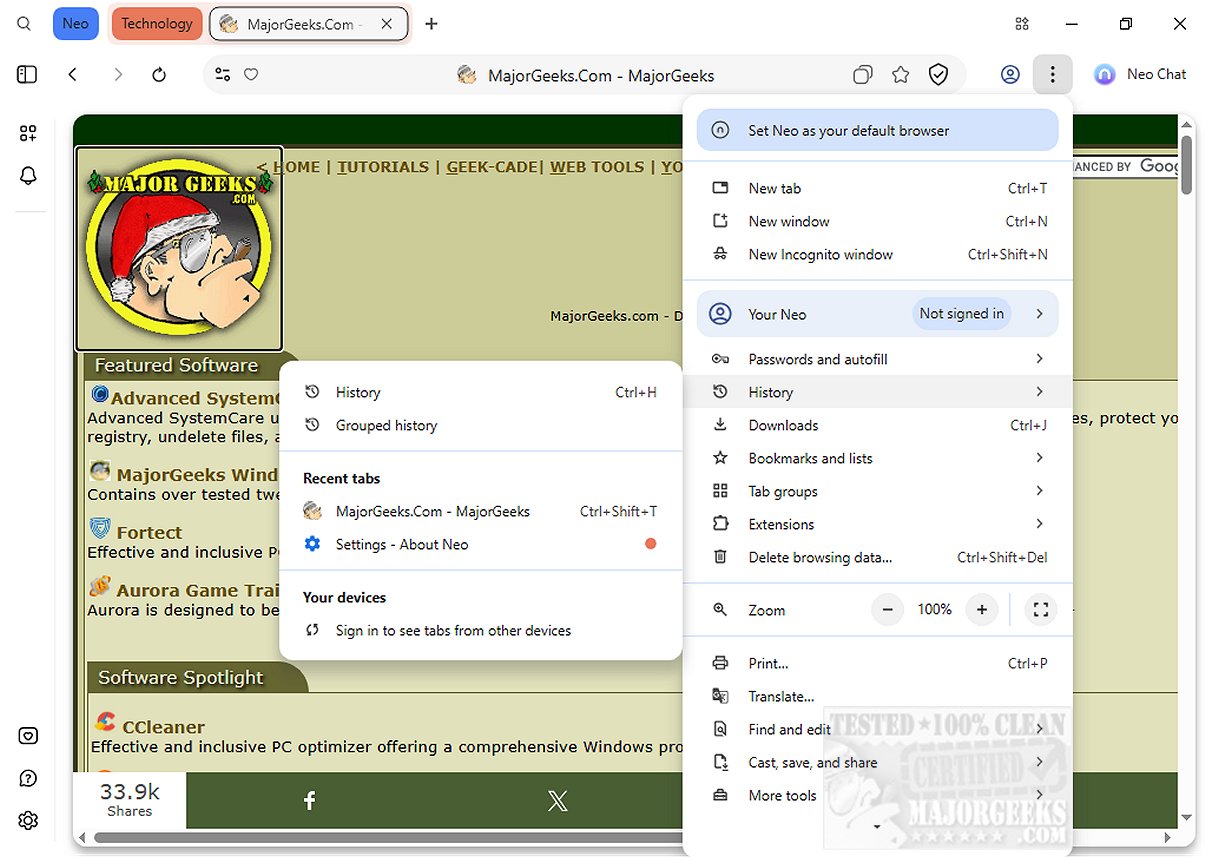Open settings gear in left sidebar
The image size is (1205, 857).
(28, 821)
